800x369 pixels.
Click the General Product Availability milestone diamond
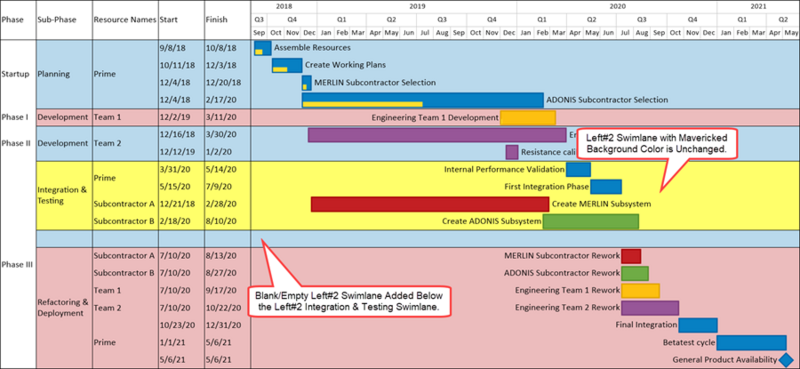(x=787, y=360)
